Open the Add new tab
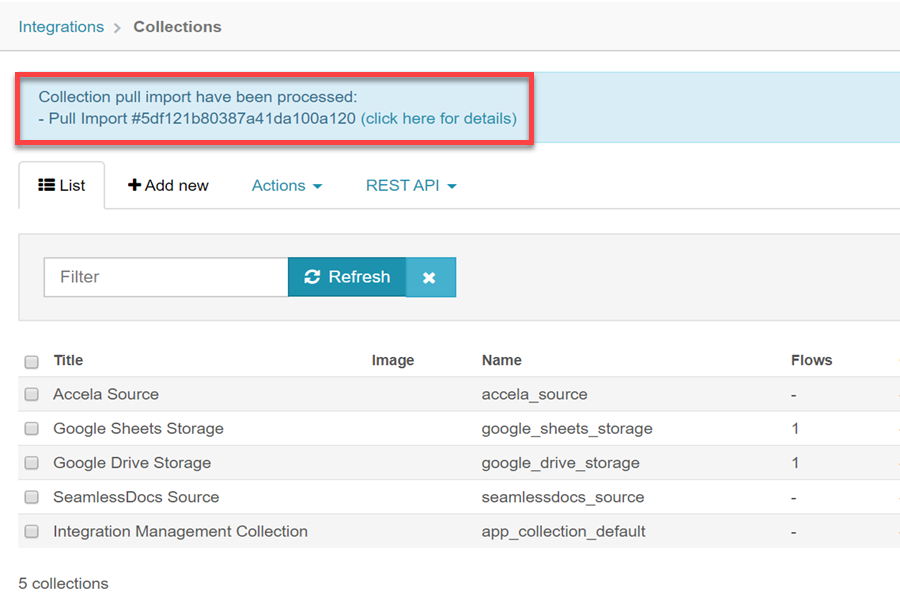900x600 pixels. click(168, 185)
